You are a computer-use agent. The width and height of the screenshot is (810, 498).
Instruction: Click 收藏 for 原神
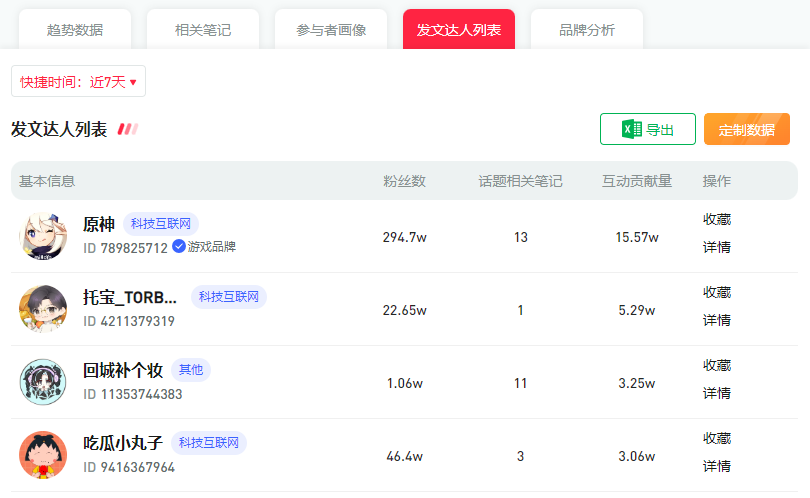pos(717,220)
